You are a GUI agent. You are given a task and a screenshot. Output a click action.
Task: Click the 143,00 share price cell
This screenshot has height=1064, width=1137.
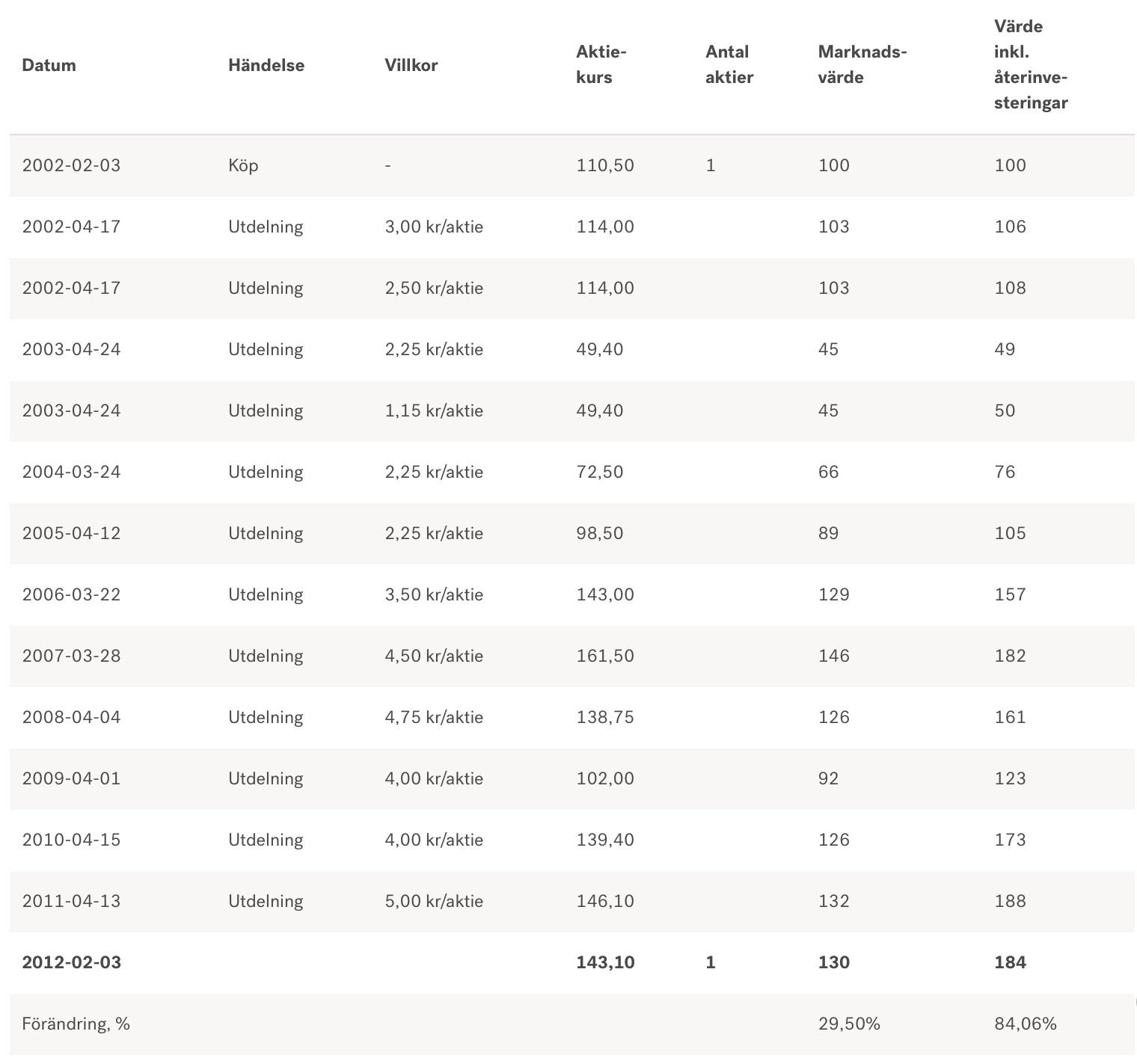[604, 594]
